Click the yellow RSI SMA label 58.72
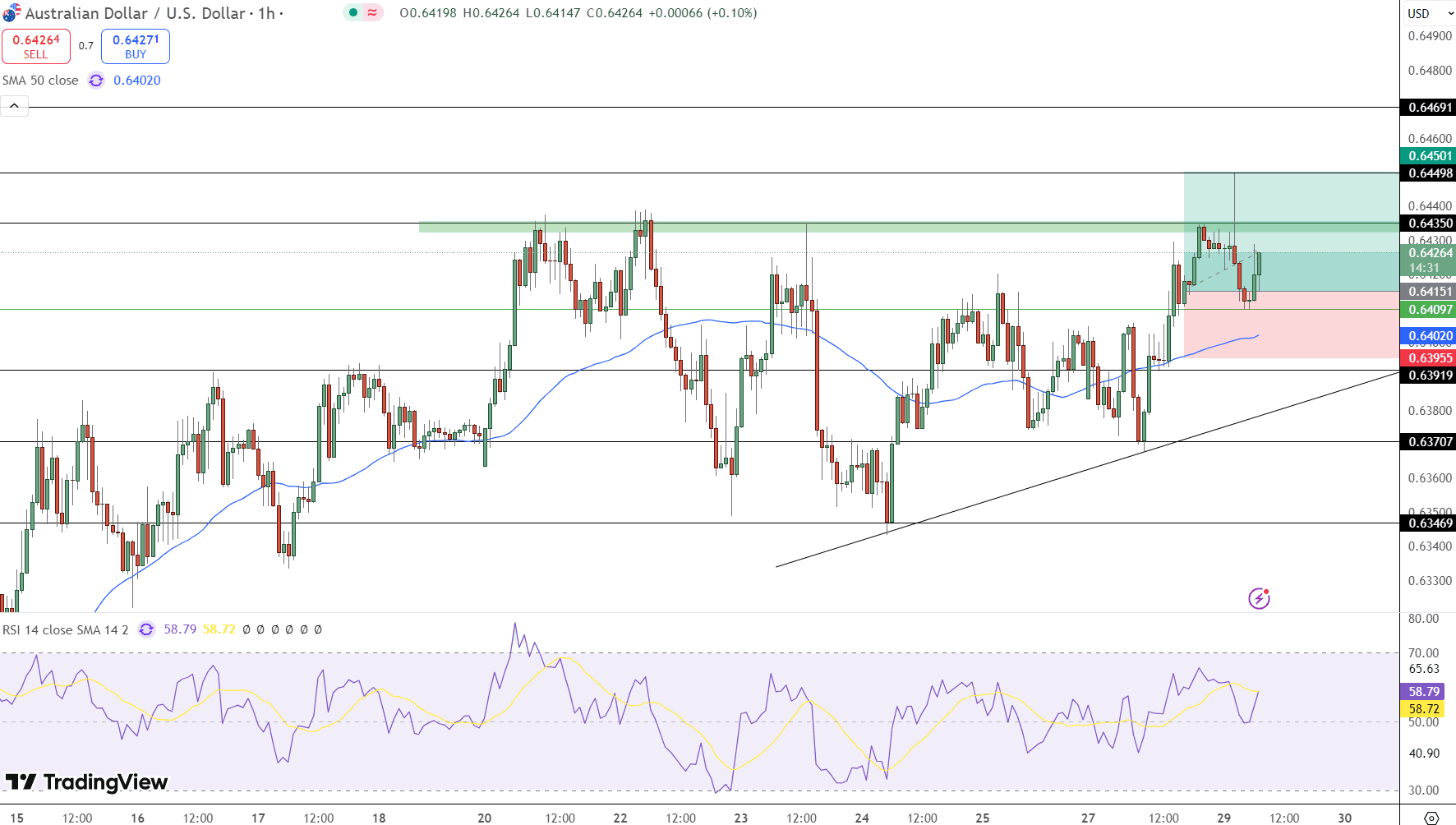 pyautogui.click(x=1423, y=709)
